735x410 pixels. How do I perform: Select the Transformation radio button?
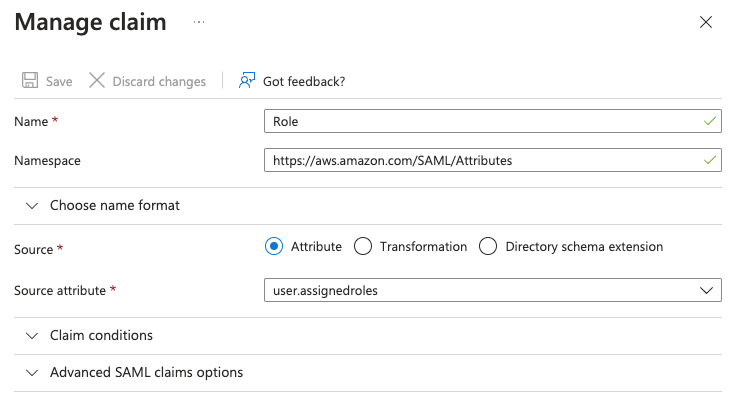363,246
